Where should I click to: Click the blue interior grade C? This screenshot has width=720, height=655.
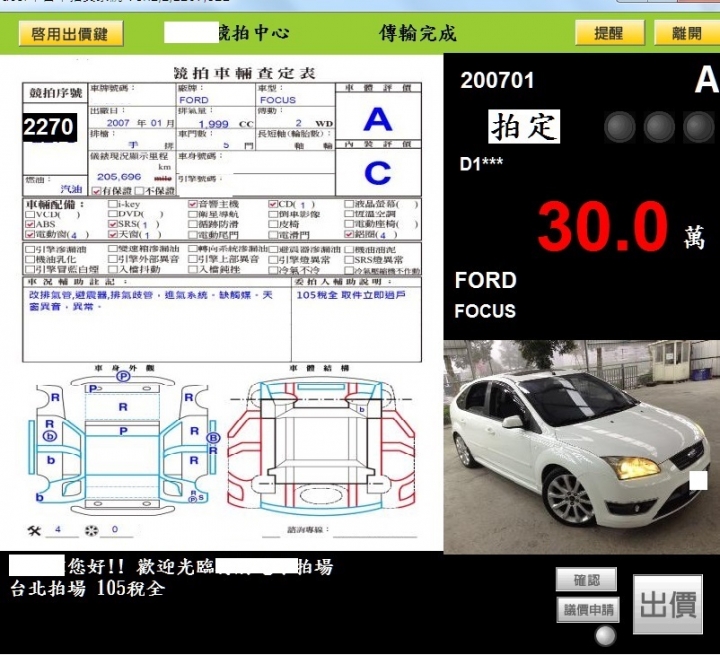pos(377,173)
